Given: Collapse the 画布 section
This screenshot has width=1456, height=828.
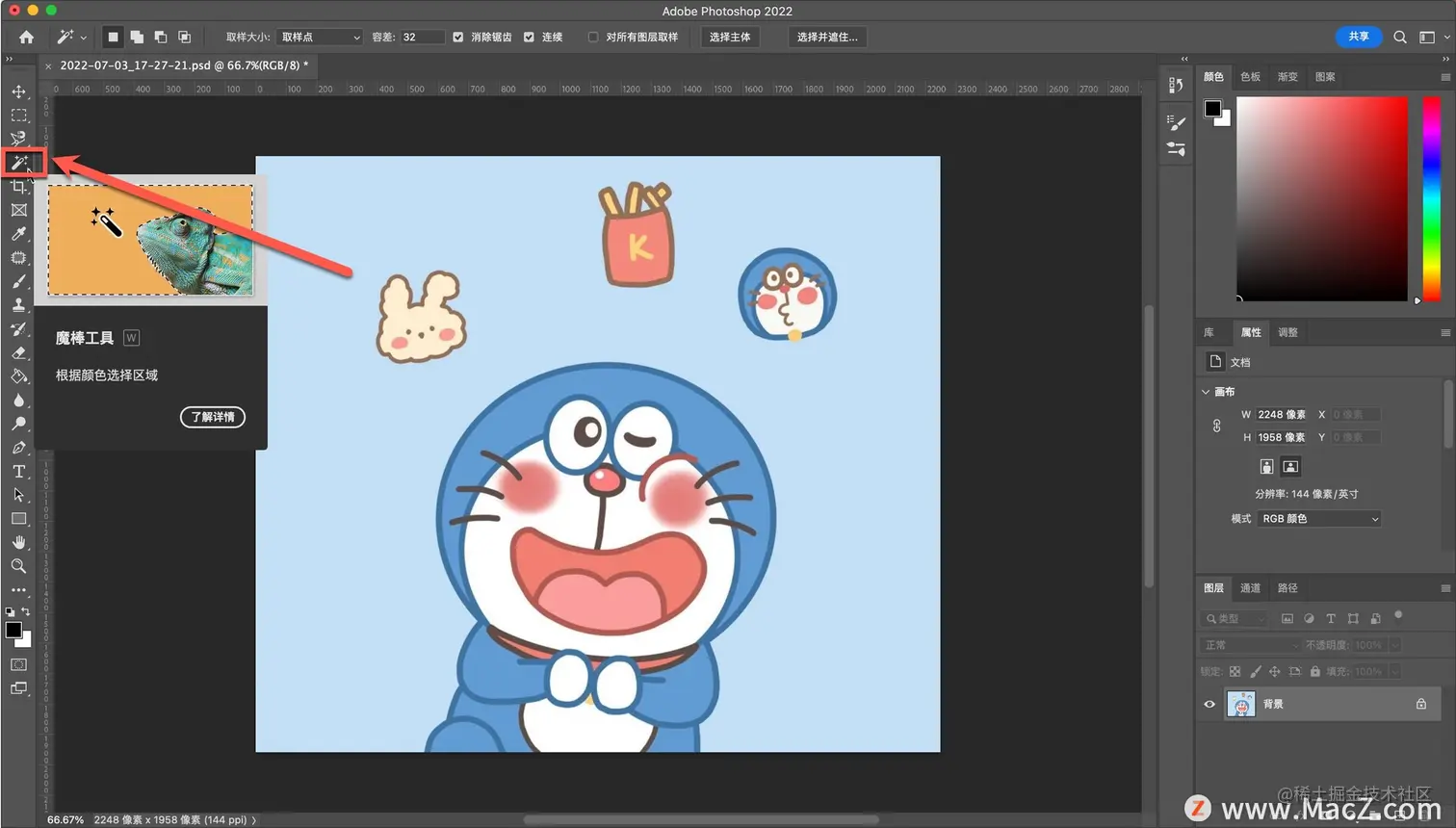Looking at the screenshot, I should tap(1206, 392).
